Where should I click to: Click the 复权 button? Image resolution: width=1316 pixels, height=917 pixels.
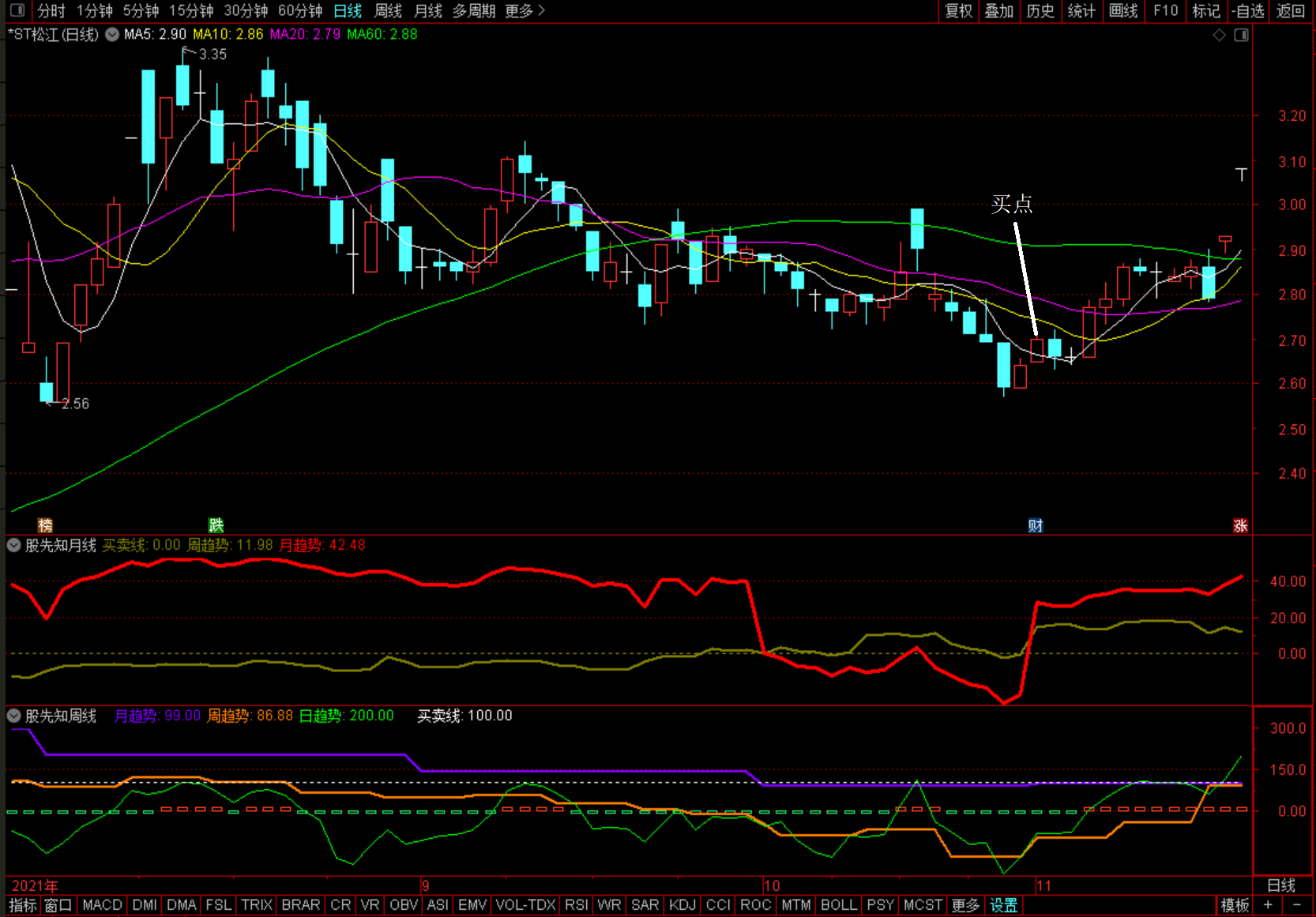click(x=959, y=10)
